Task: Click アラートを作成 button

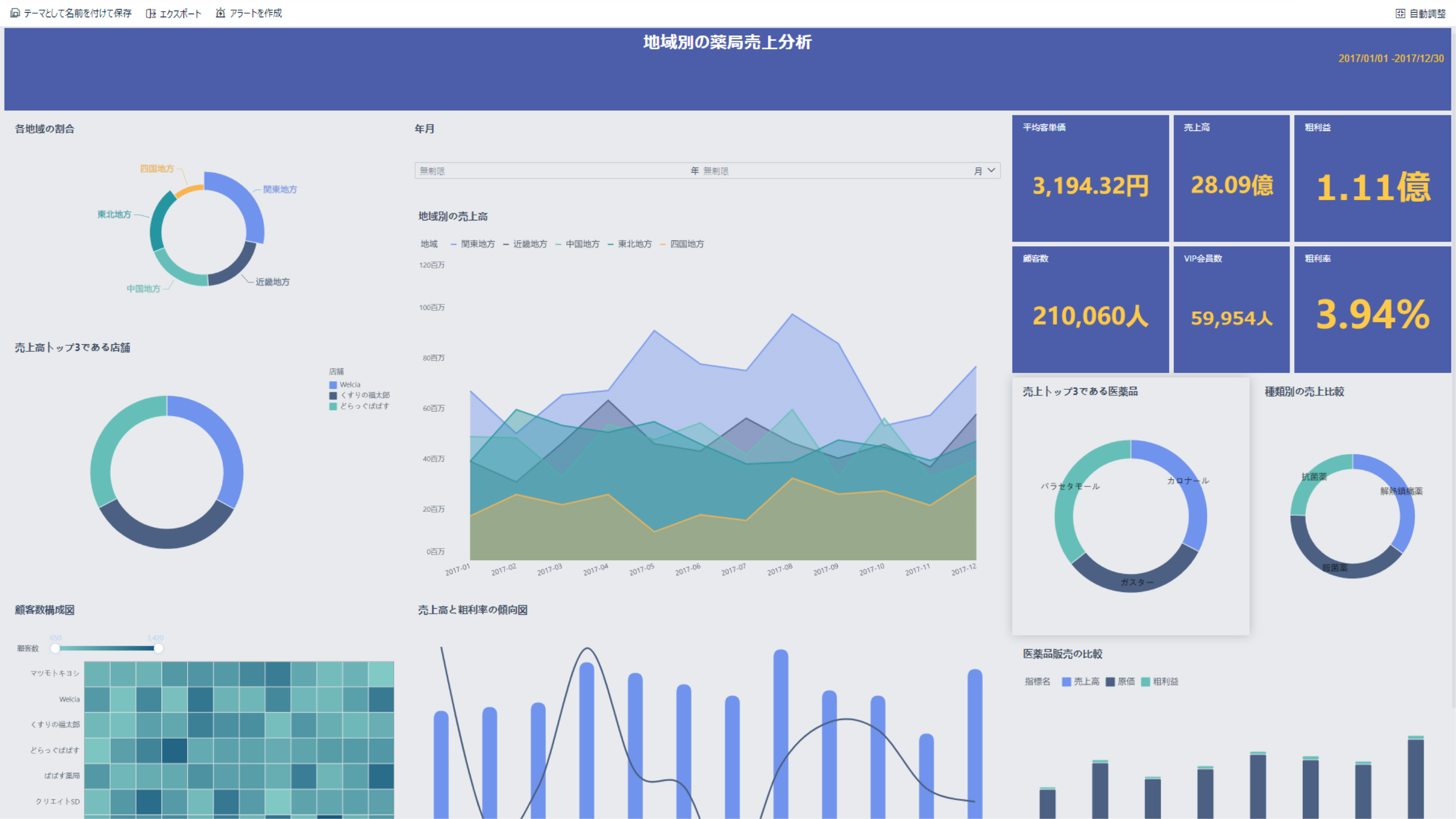Action: (x=255, y=13)
